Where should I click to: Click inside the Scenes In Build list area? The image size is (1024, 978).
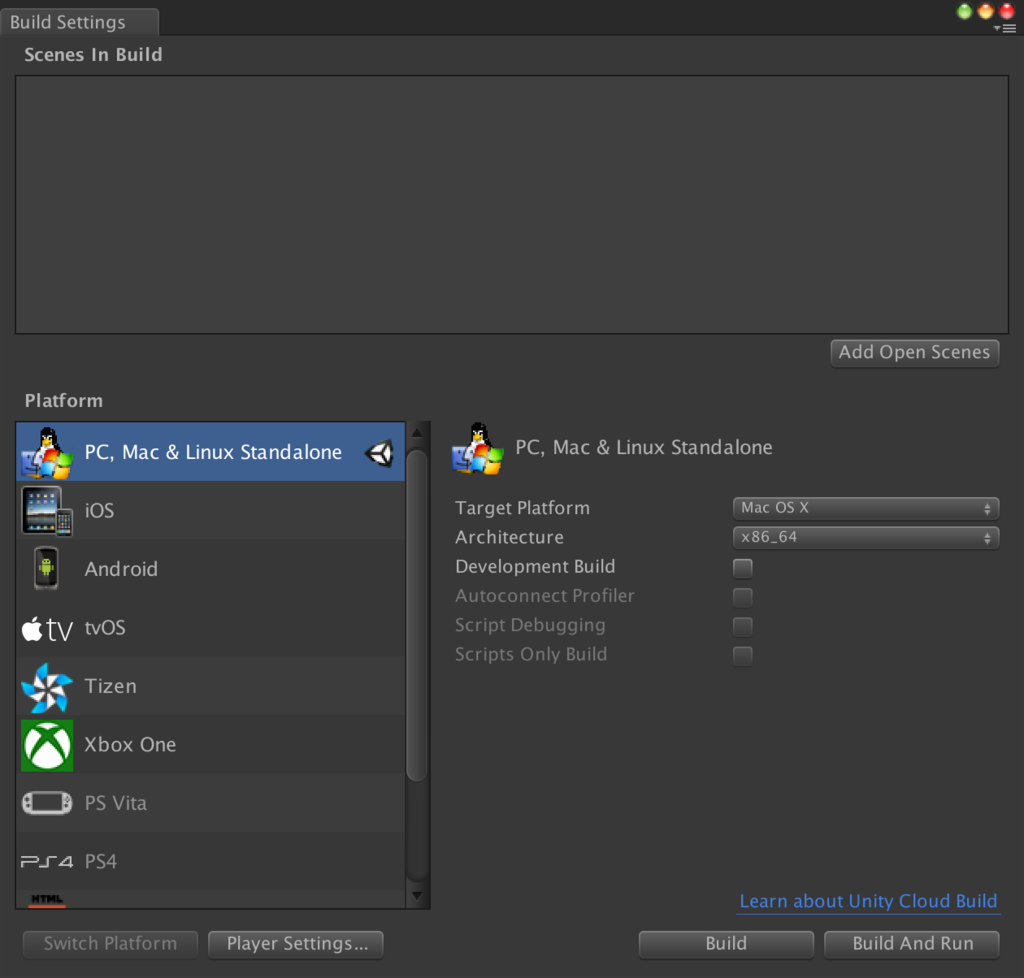pos(512,204)
